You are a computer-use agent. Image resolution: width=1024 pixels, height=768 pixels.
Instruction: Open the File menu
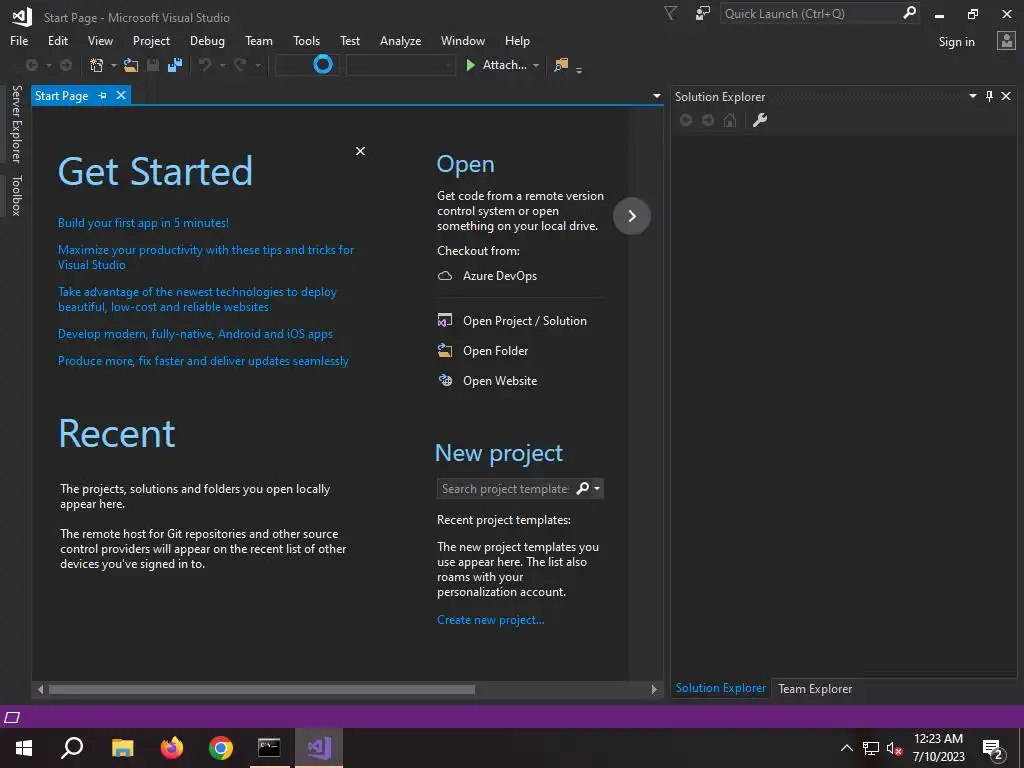pyautogui.click(x=19, y=40)
